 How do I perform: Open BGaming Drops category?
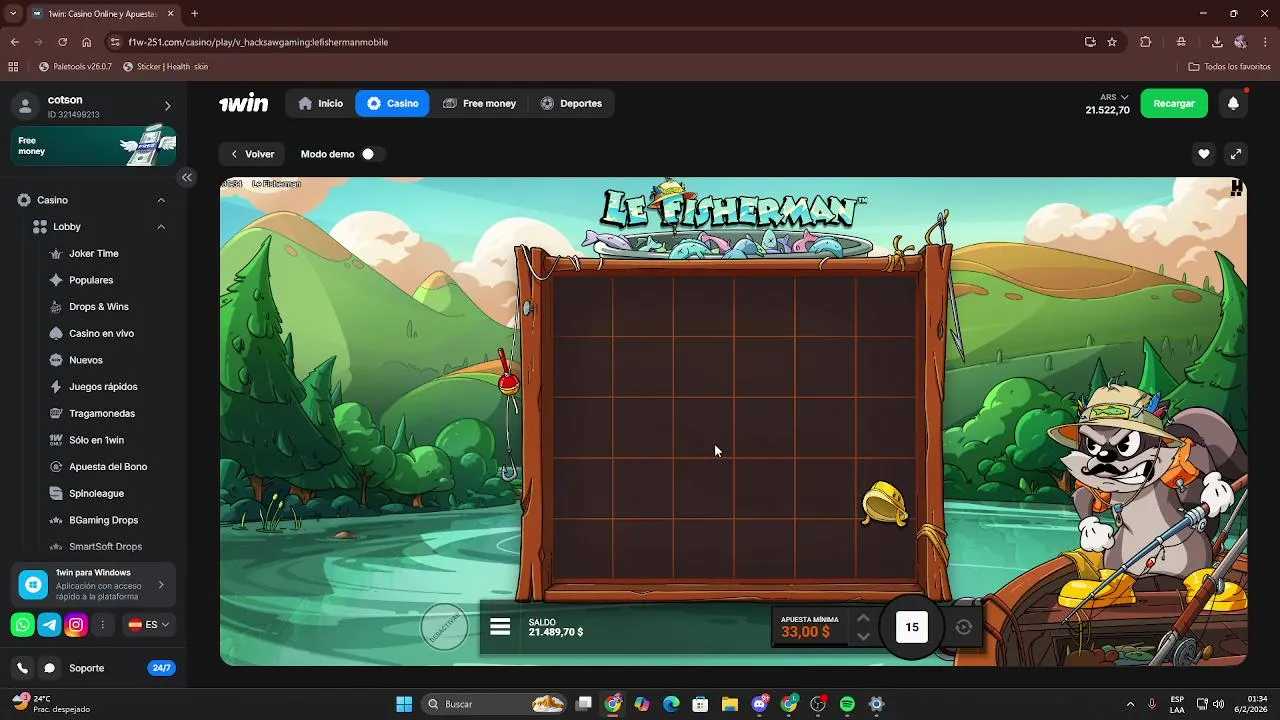click(103, 520)
